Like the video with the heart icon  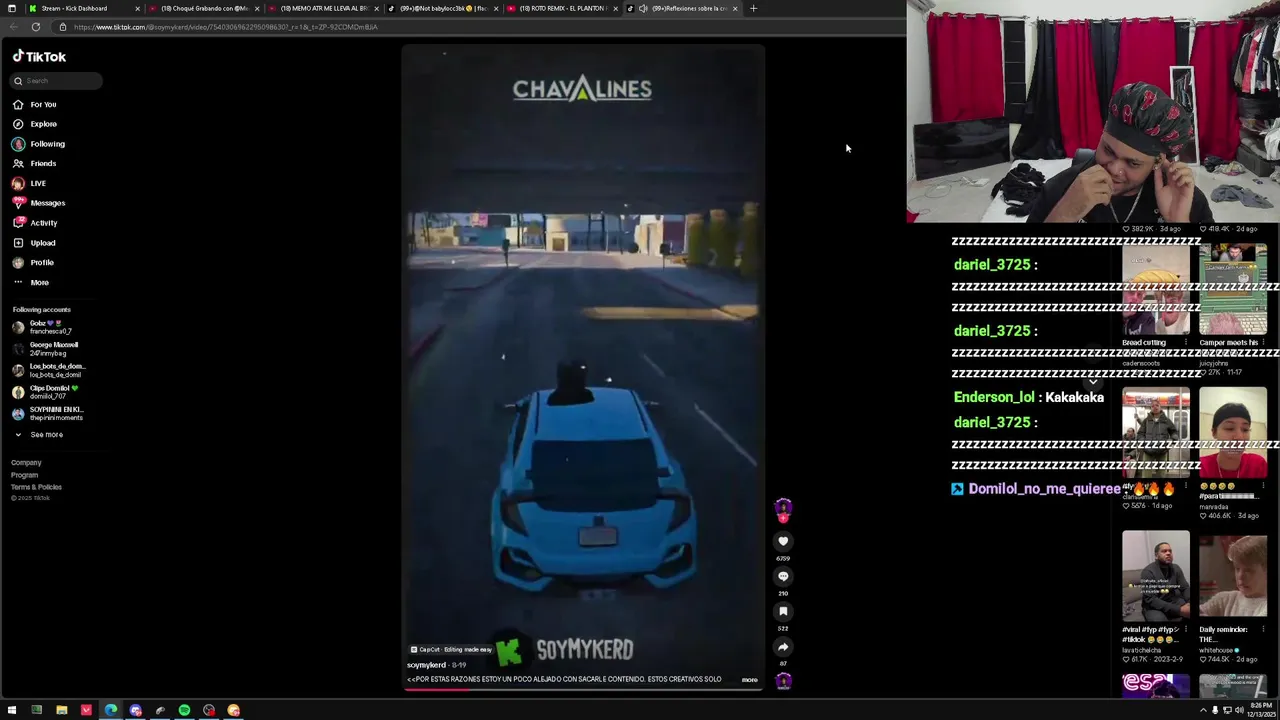pos(783,541)
